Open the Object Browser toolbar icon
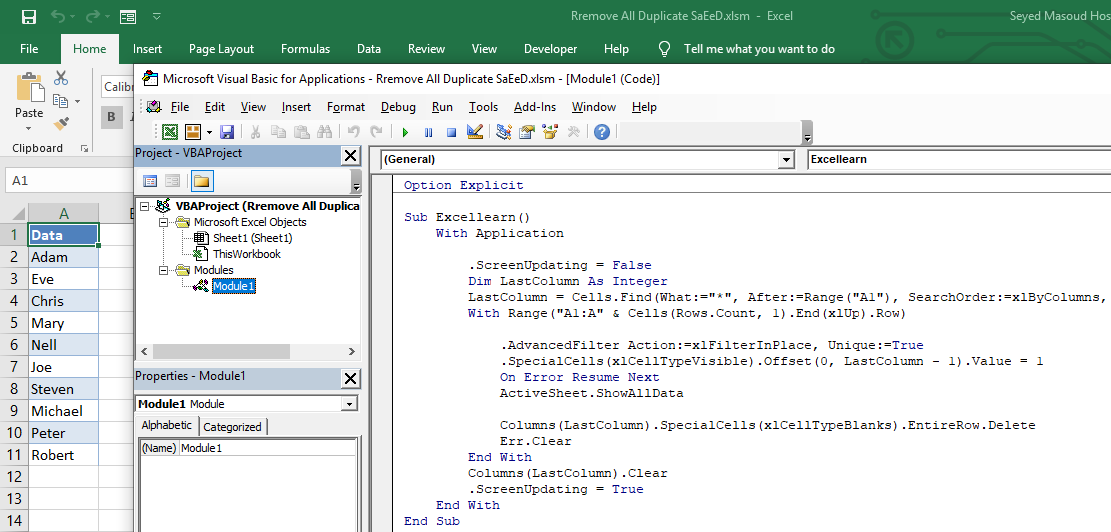 point(550,132)
